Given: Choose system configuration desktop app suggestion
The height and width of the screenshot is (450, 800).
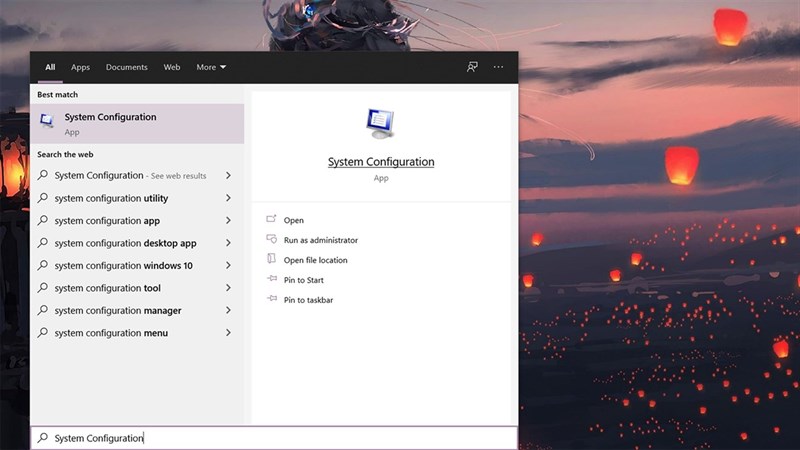Looking at the screenshot, I should (125, 243).
